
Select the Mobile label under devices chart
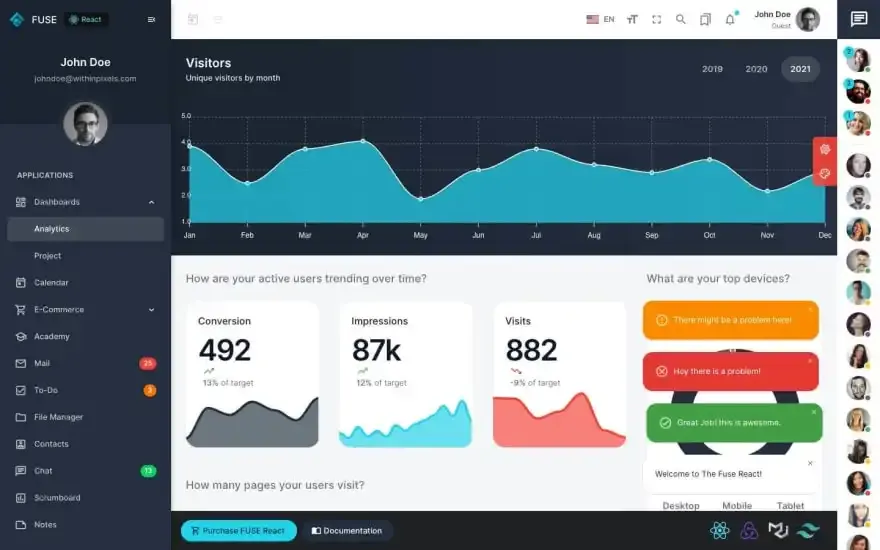point(737,506)
